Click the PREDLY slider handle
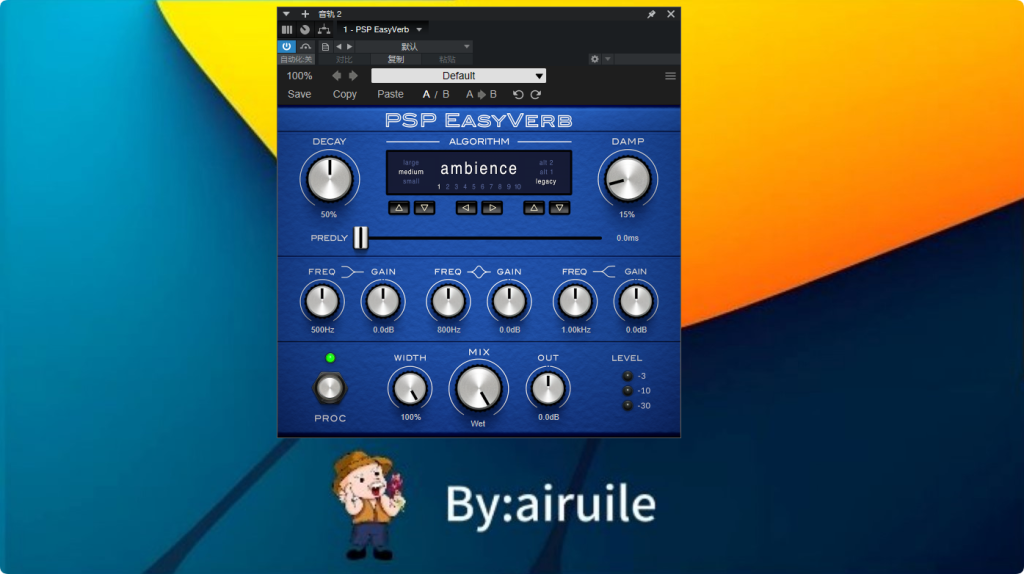Screen dimensions: 1024x574 [x=360, y=238]
